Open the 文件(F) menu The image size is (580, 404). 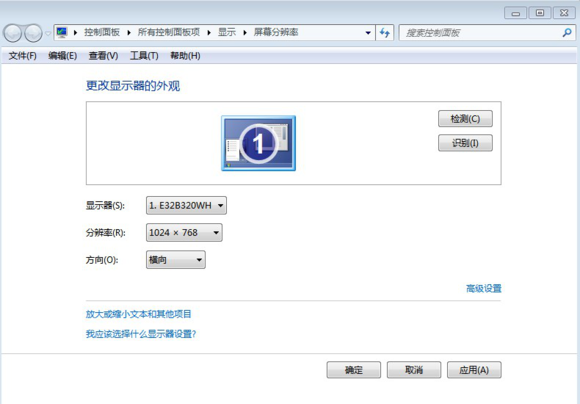click(x=23, y=56)
